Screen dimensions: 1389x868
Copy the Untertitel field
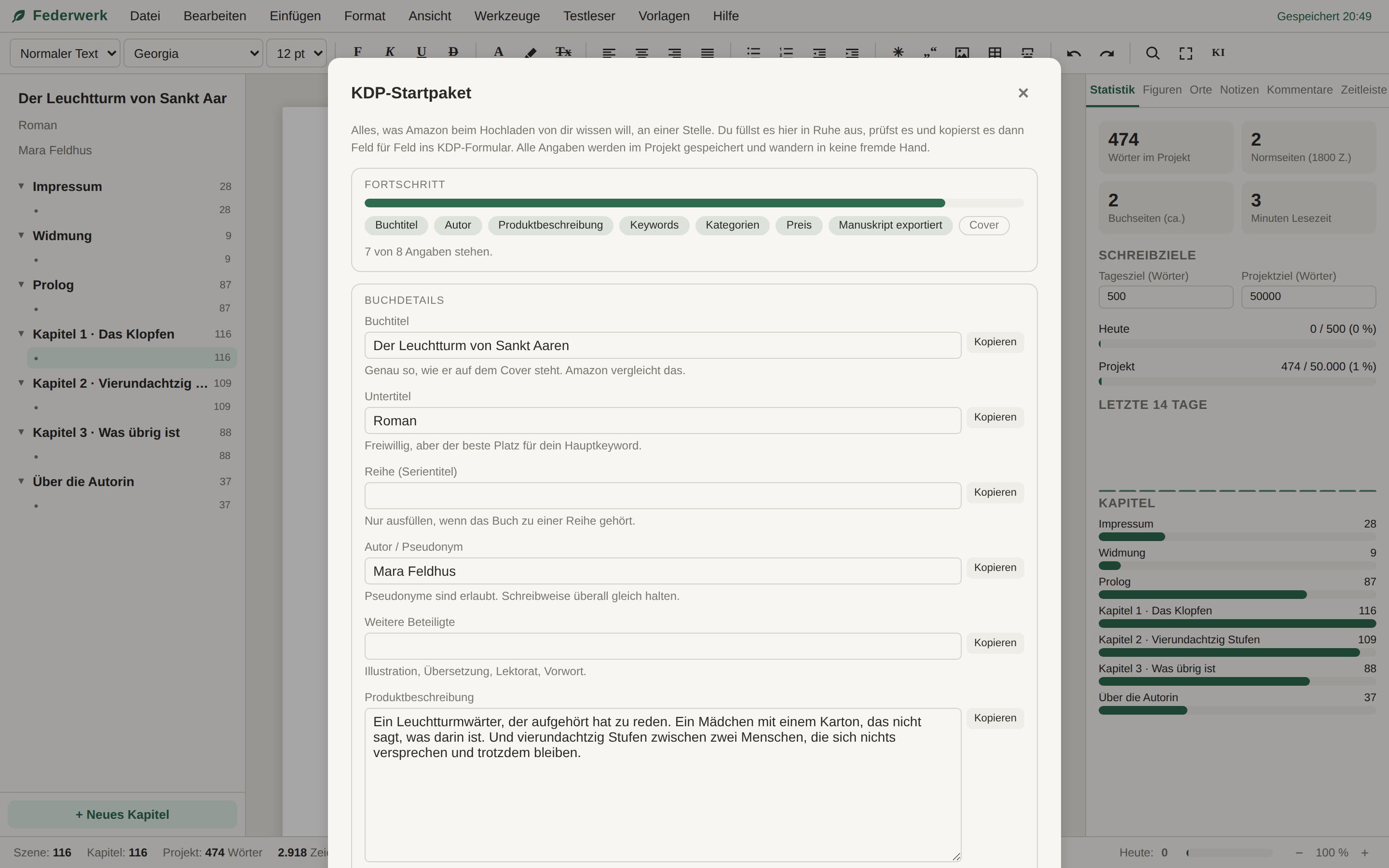[x=994, y=417]
